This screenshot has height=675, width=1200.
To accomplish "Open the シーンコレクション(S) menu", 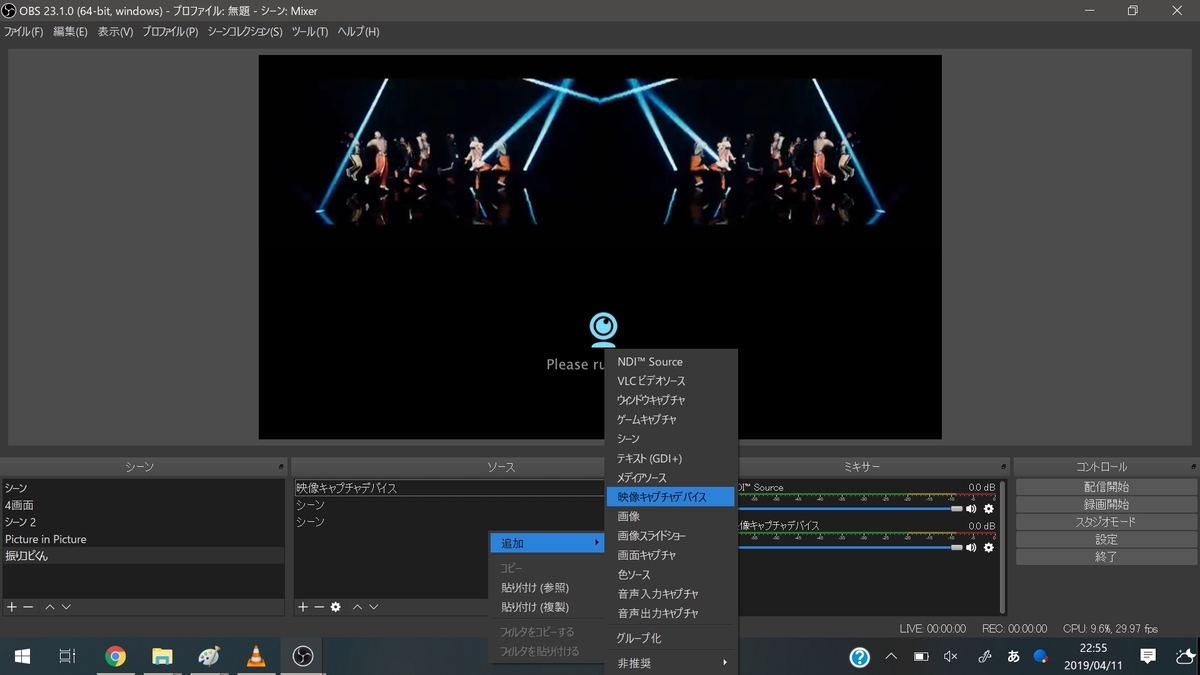I will coord(245,32).
